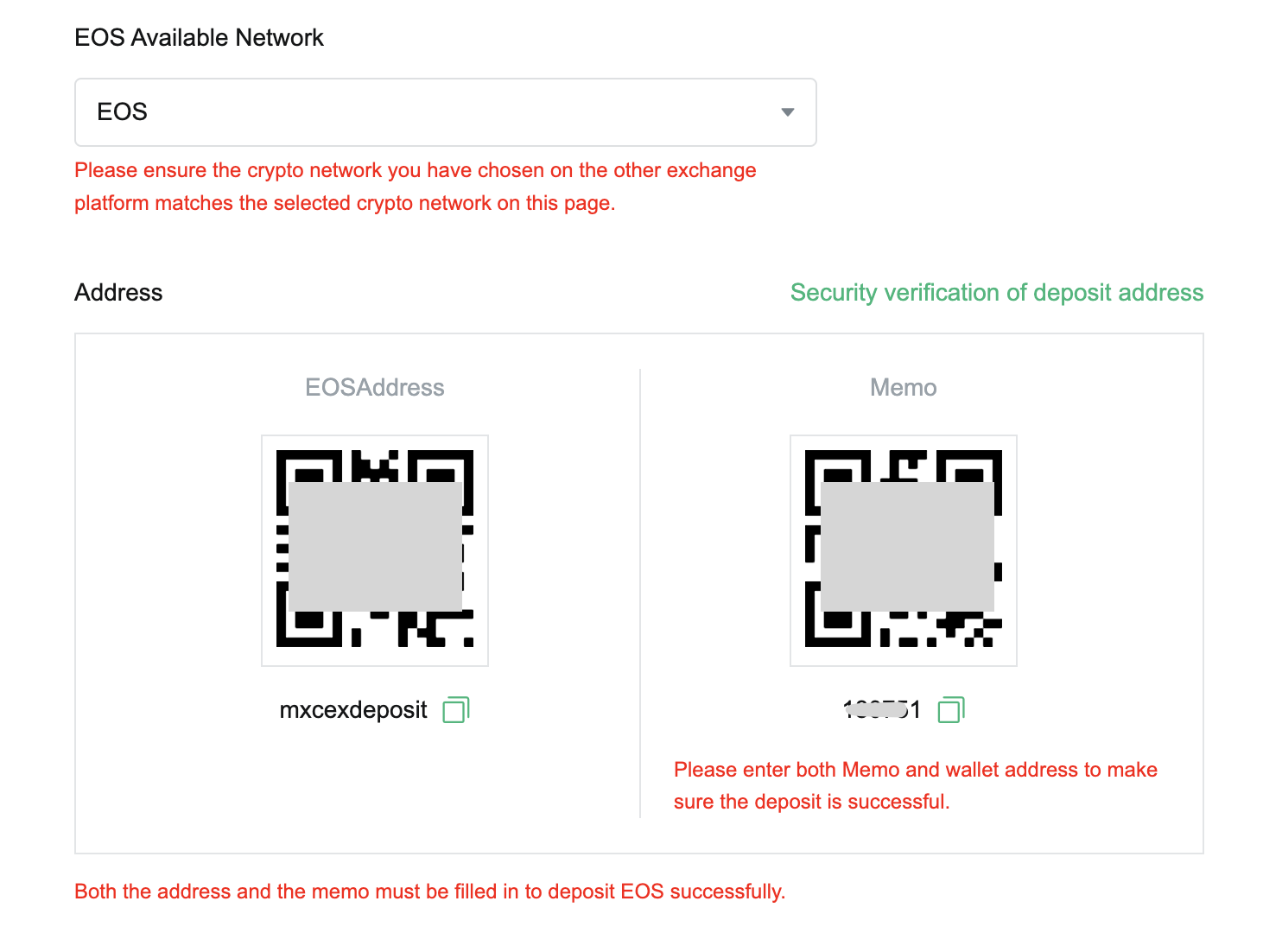
Task: Select the mxcexdeposit address text
Action: point(353,710)
